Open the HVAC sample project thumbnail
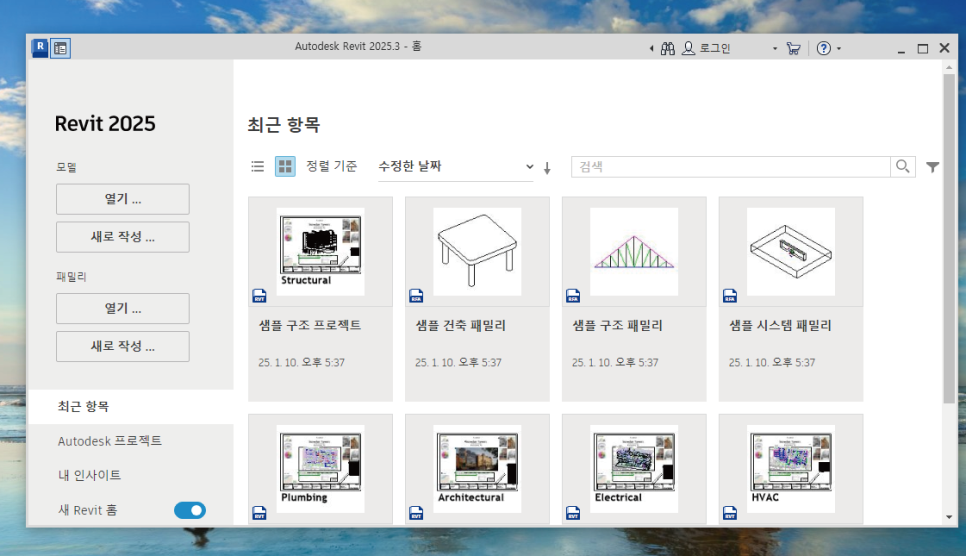This screenshot has width=966, height=556. tap(790, 469)
